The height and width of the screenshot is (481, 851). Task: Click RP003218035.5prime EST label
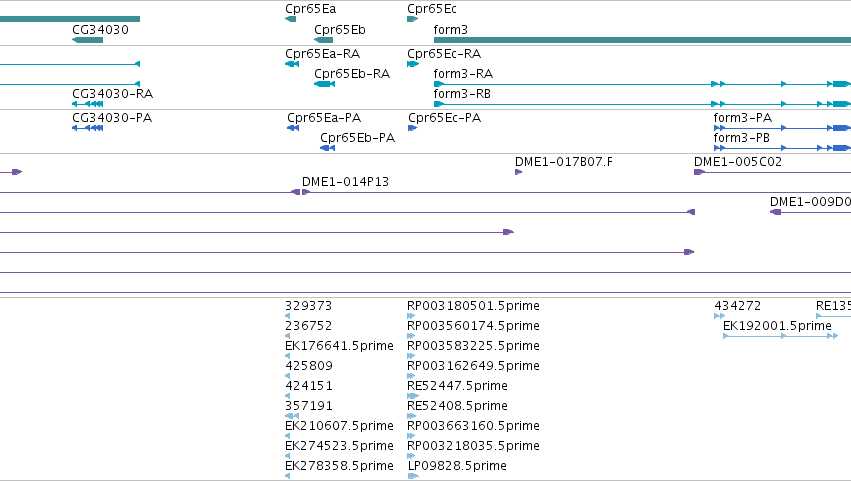[x=473, y=446]
